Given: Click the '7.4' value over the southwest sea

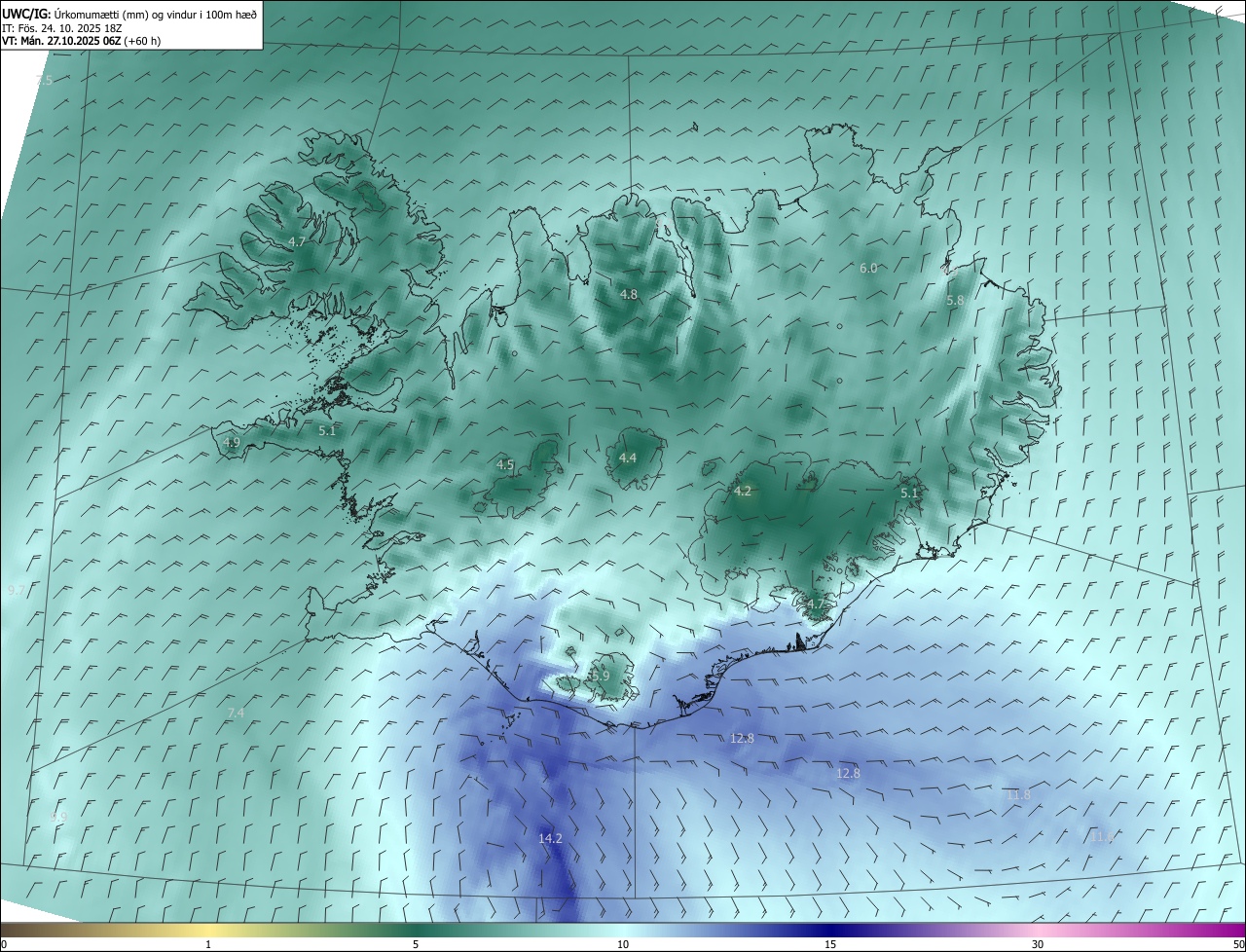Looking at the screenshot, I should pos(236,714).
